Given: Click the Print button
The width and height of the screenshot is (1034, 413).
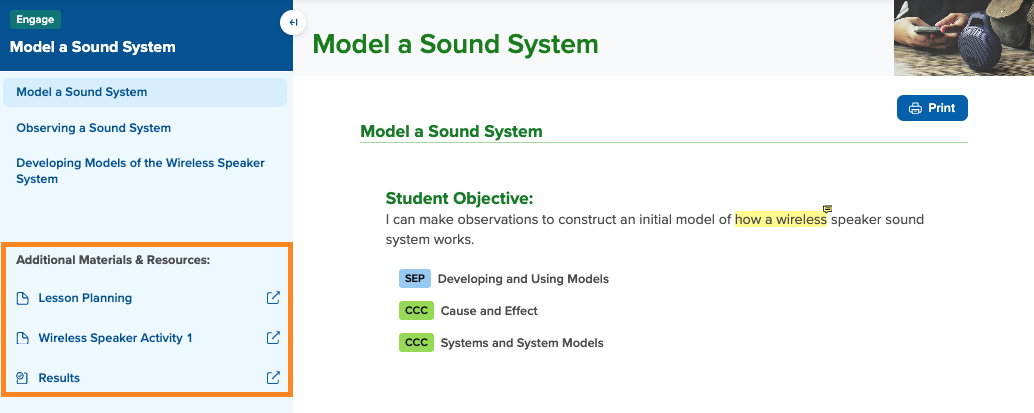Looking at the screenshot, I should [x=932, y=108].
